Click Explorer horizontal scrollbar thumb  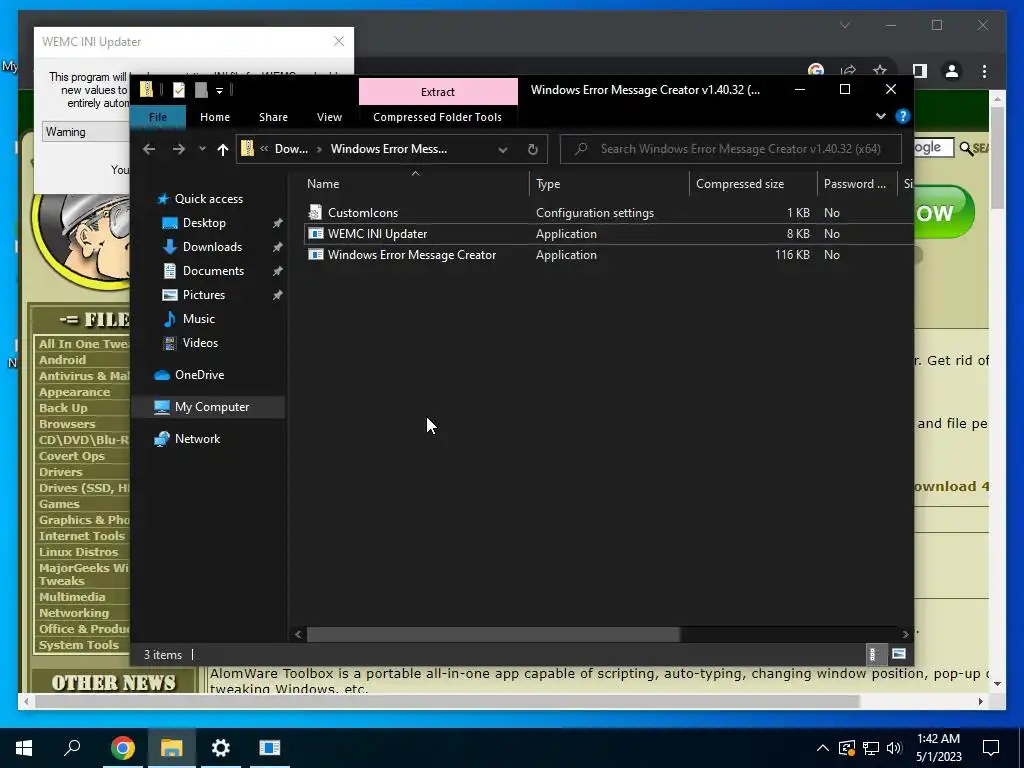pos(493,634)
